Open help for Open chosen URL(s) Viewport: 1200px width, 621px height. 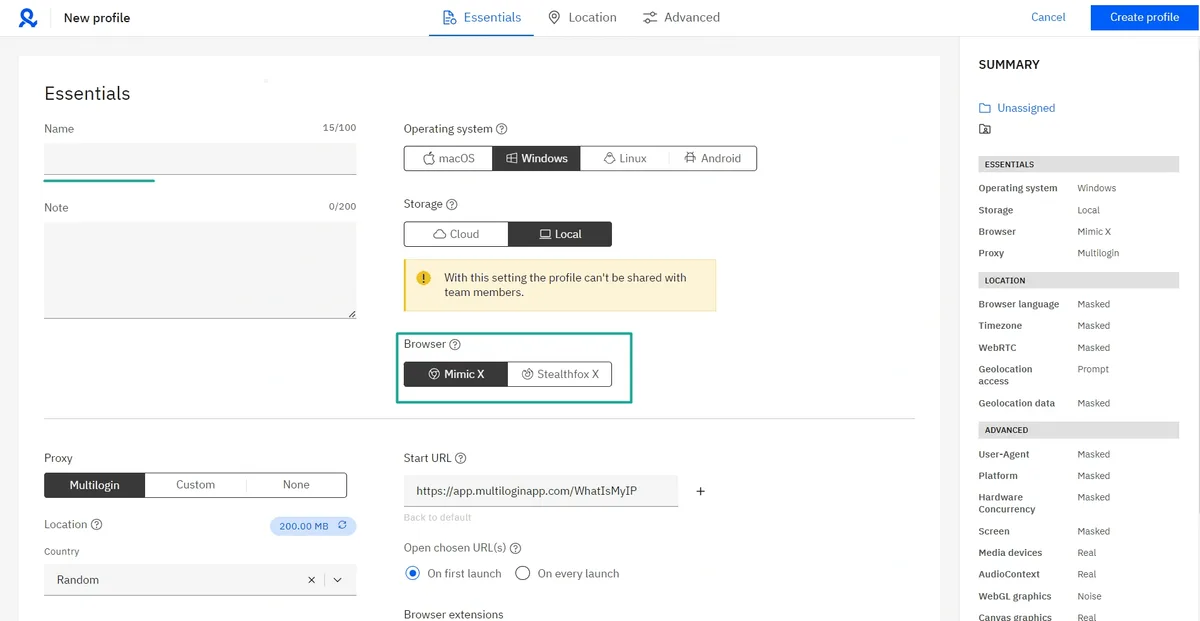516,548
